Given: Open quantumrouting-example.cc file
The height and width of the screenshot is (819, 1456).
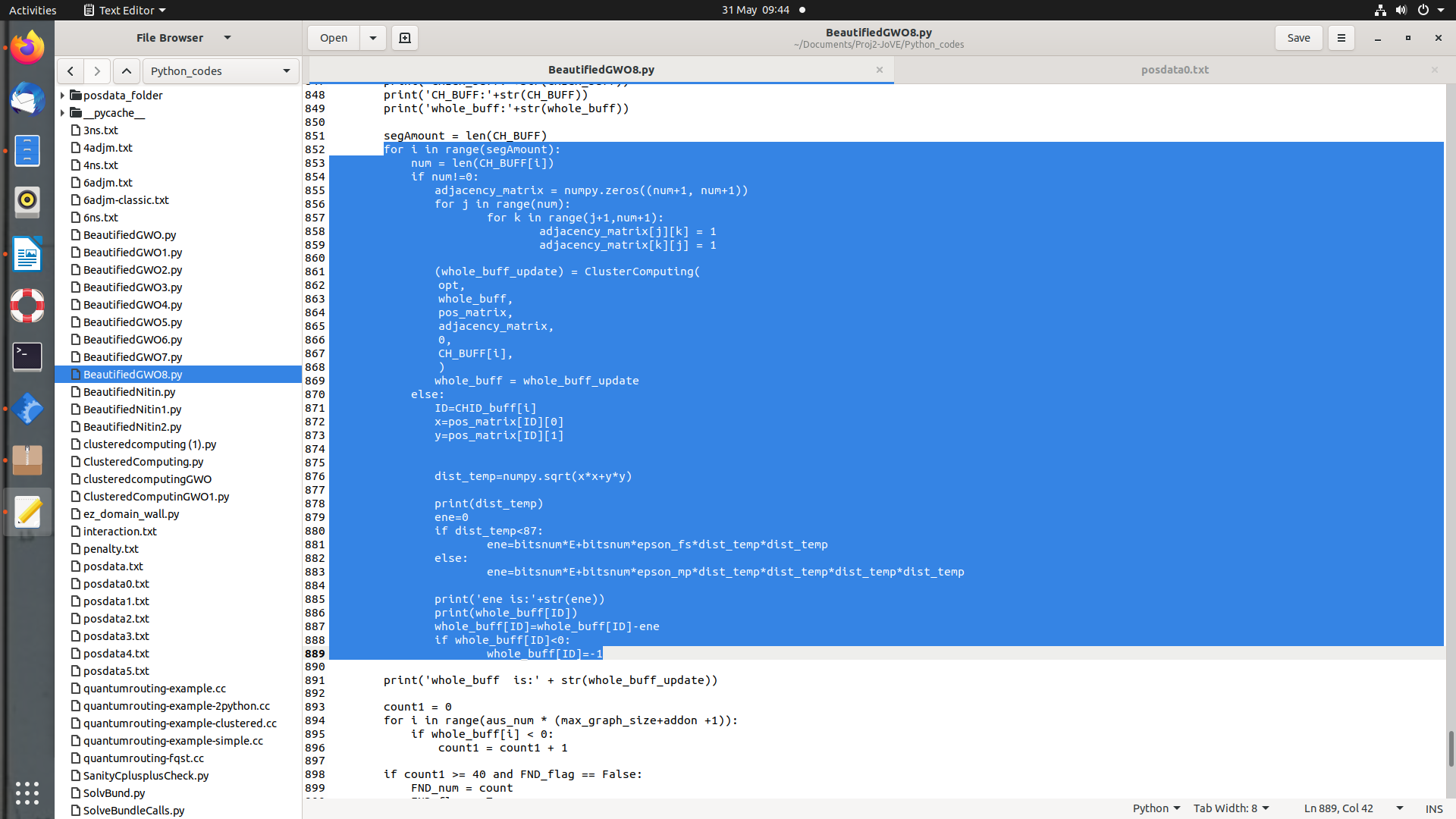Looking at the screenshot, I should click(155, 689).
